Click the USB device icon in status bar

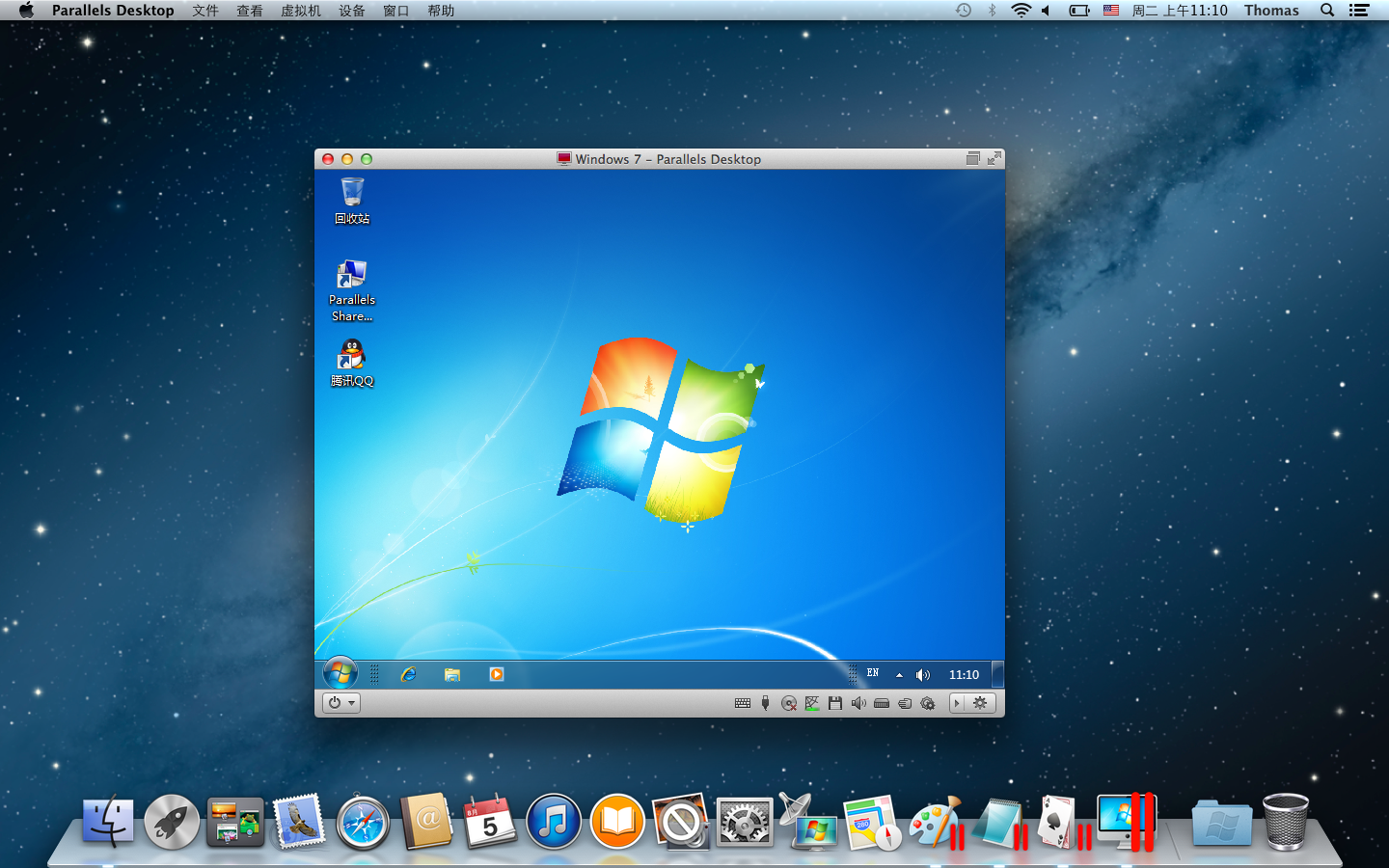tap(765, 703)
